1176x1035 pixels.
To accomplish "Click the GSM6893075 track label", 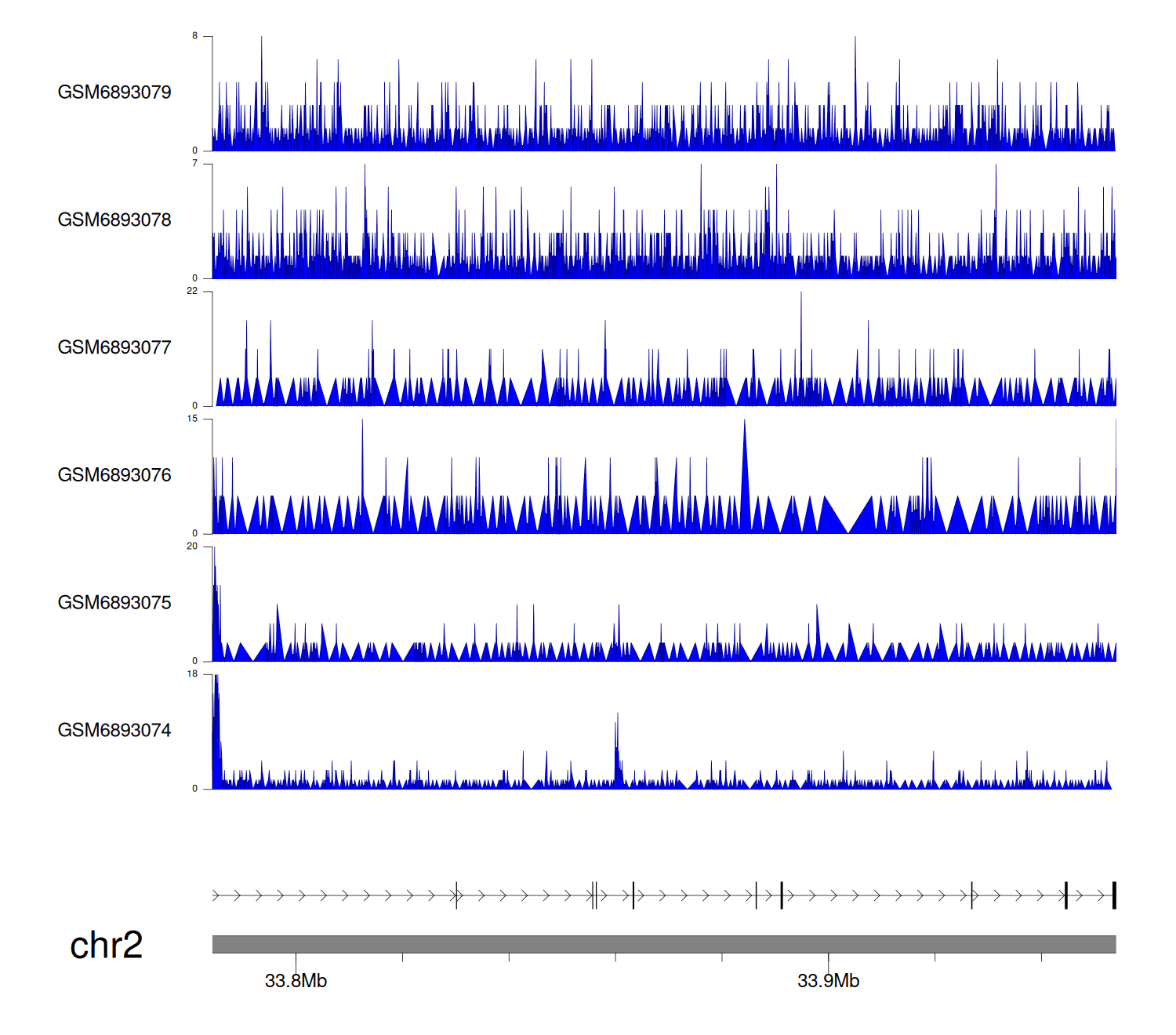I will [x=114, y=603].
